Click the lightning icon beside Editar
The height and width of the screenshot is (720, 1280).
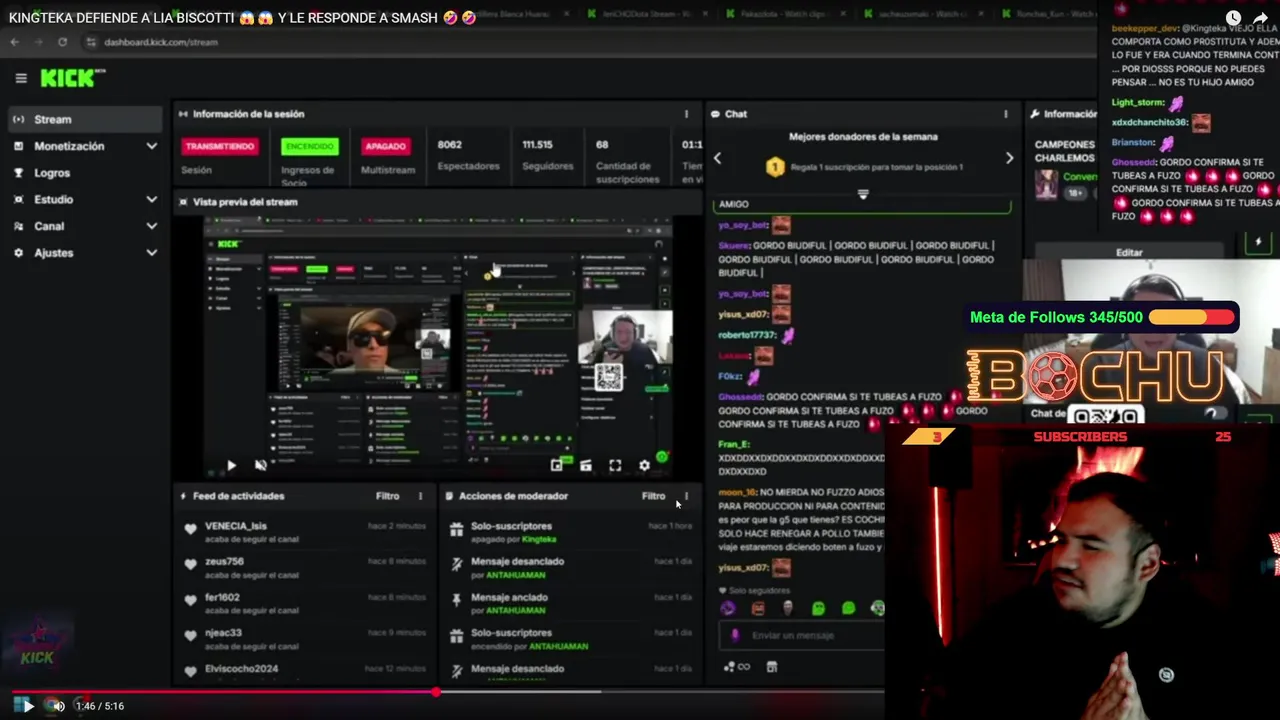click(x=1258, y=242)
